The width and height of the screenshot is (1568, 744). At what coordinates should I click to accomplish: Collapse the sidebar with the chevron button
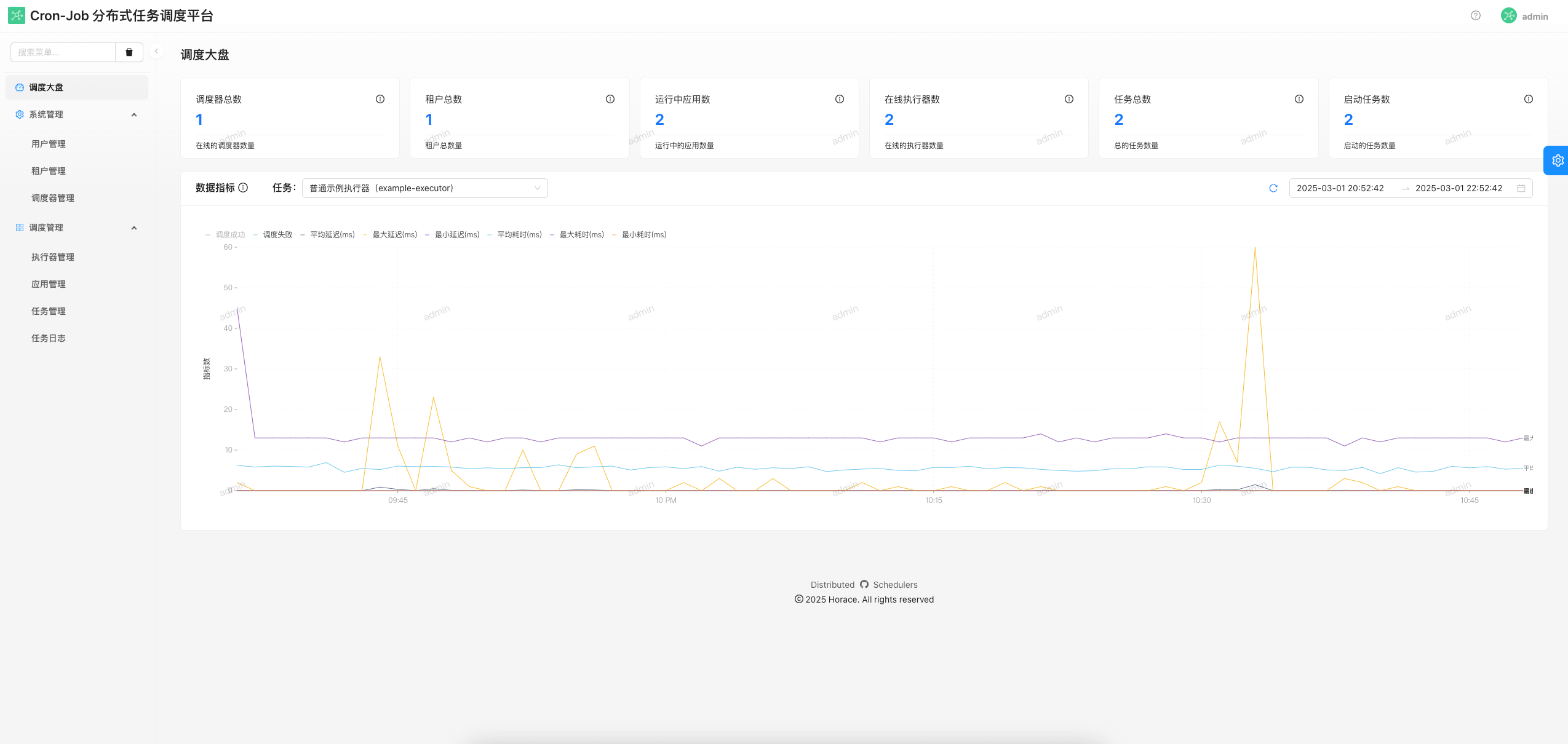[156, 52]
